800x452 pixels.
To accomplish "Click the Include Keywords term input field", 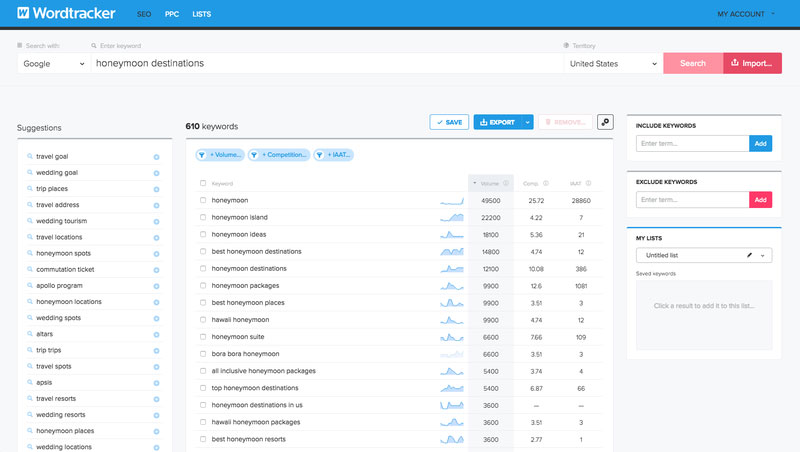I will pos(692,144).
